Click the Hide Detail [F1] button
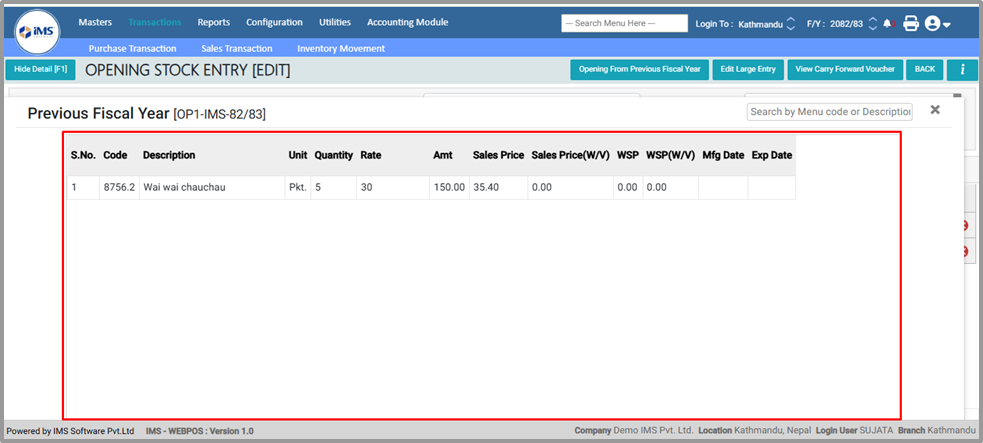Screen dimensions: 983x443 pos(40,69)
